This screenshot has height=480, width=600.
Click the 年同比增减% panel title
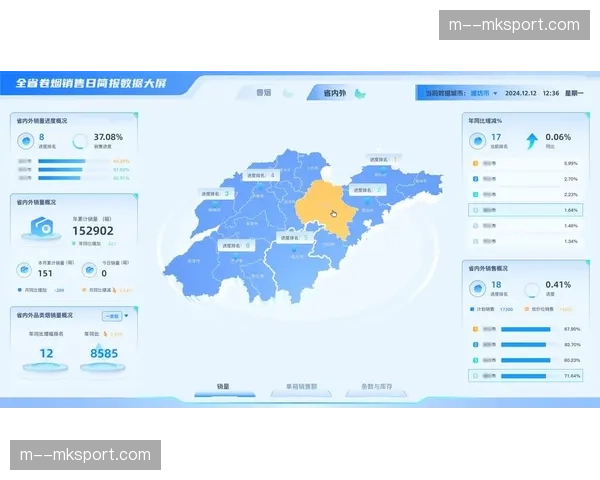pos(485,121)
